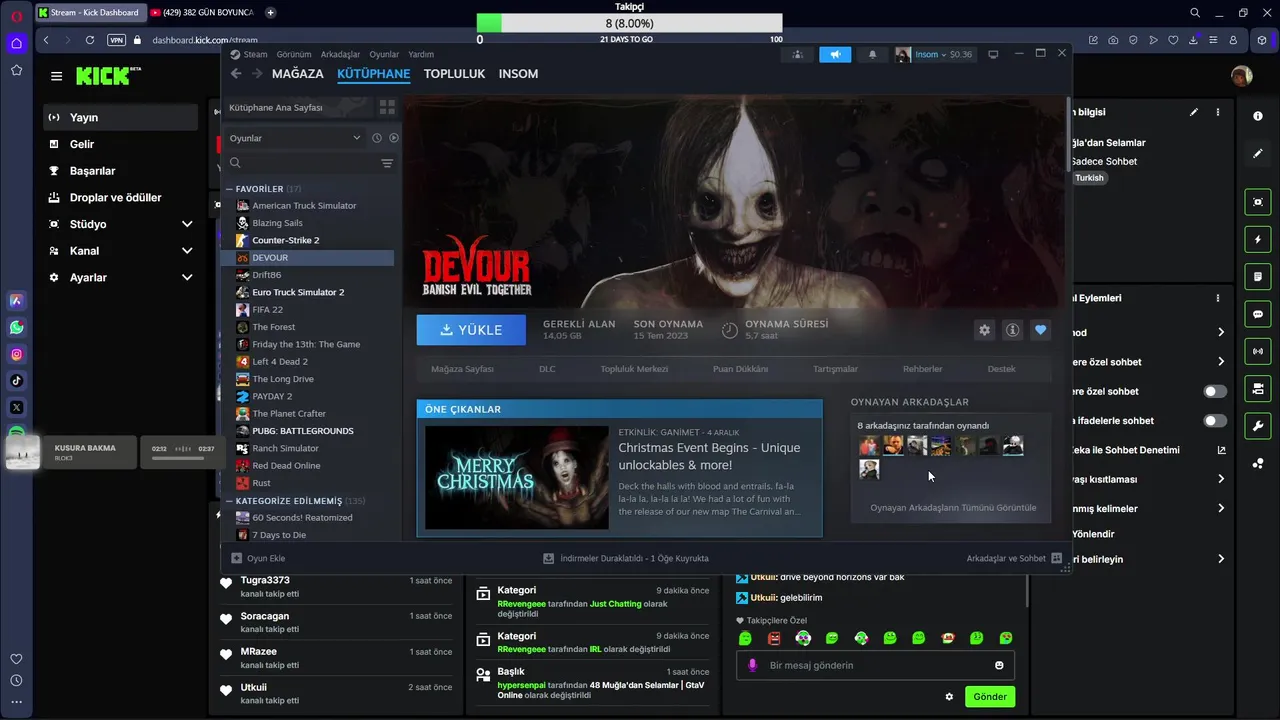Expand the Stüdyo menu in Kick
The image size is (1280, 720).
point(187,224)
